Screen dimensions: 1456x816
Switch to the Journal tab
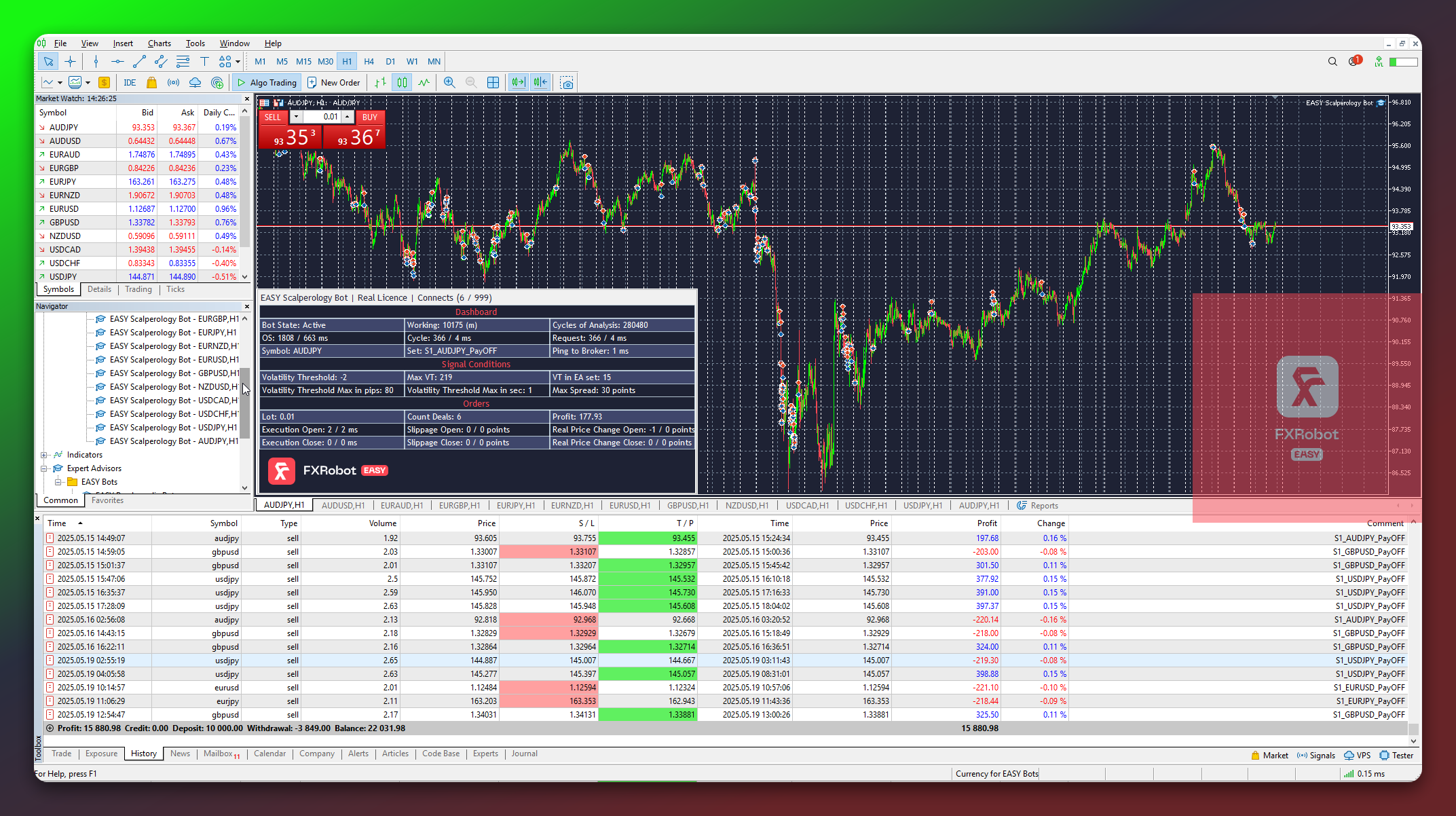click(524, 754)
